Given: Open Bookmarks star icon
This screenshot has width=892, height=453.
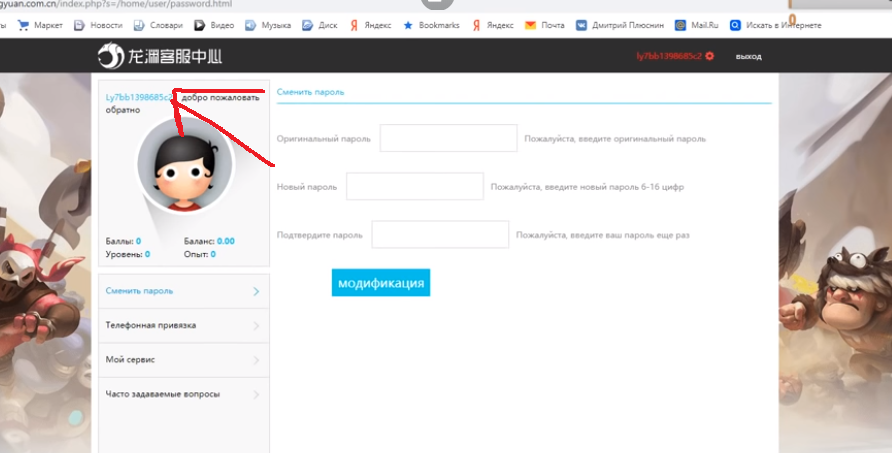Looking at the screenshot, I should (x=408, y=25).
